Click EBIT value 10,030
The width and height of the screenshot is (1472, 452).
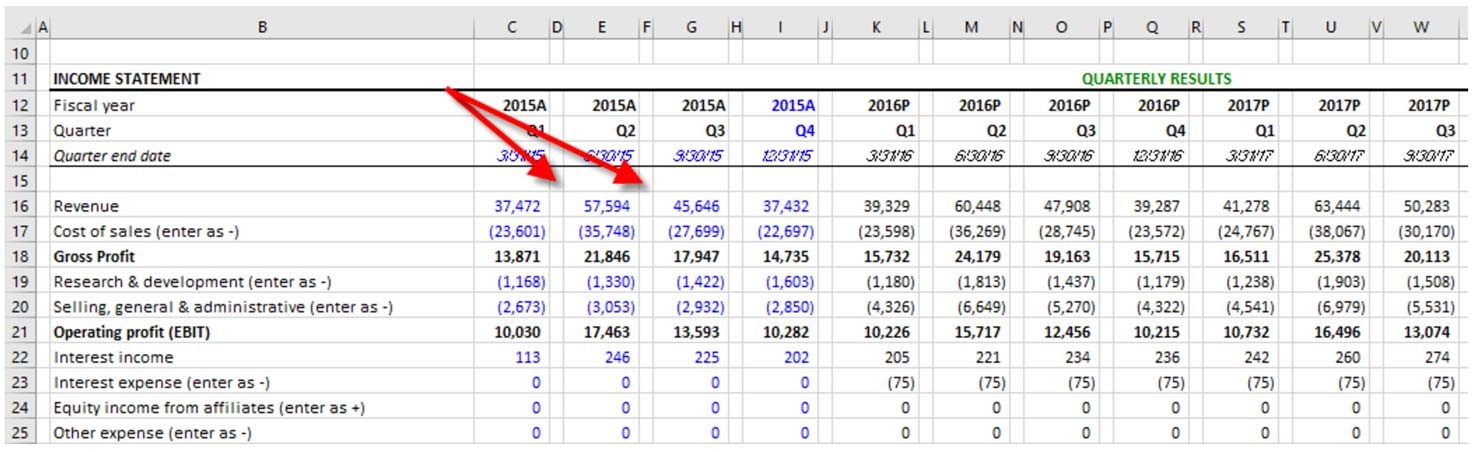518,332
